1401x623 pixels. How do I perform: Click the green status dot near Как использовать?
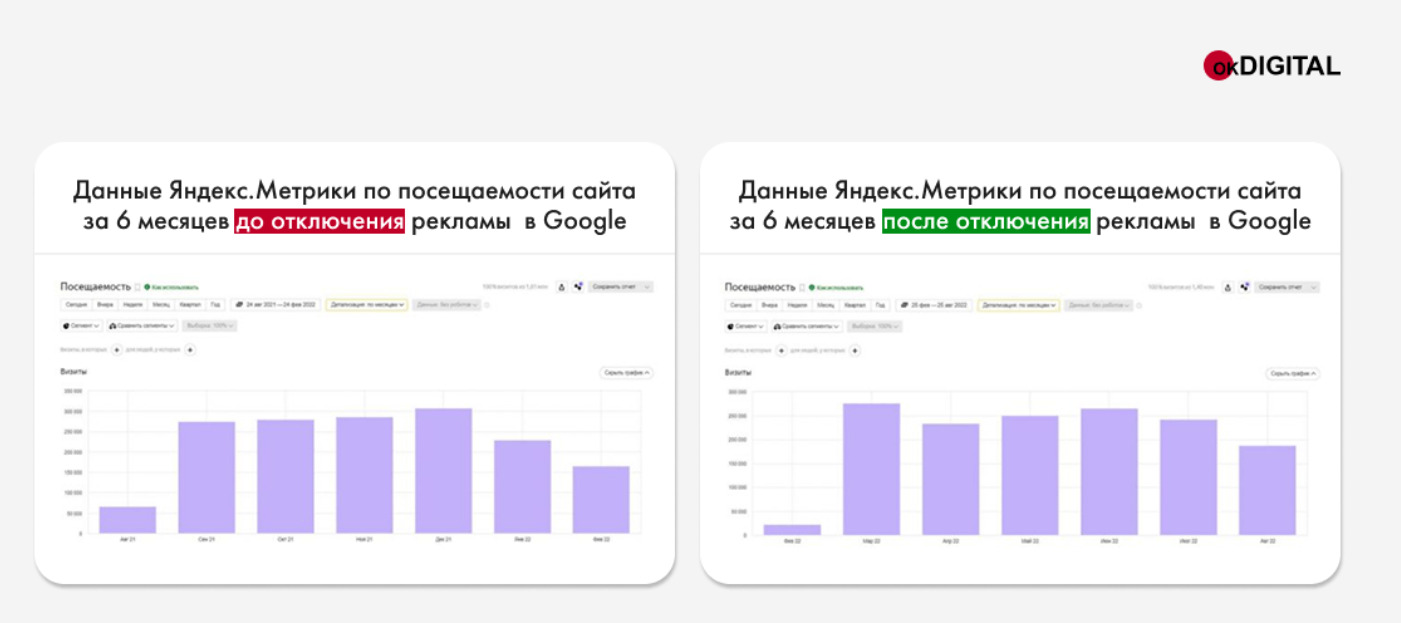146,286
